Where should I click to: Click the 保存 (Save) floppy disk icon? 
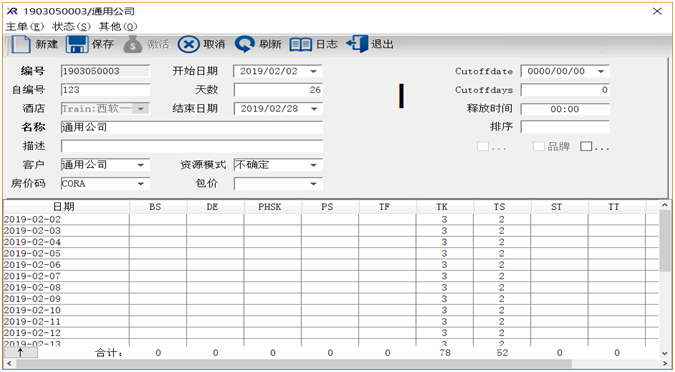click(77, 44)
